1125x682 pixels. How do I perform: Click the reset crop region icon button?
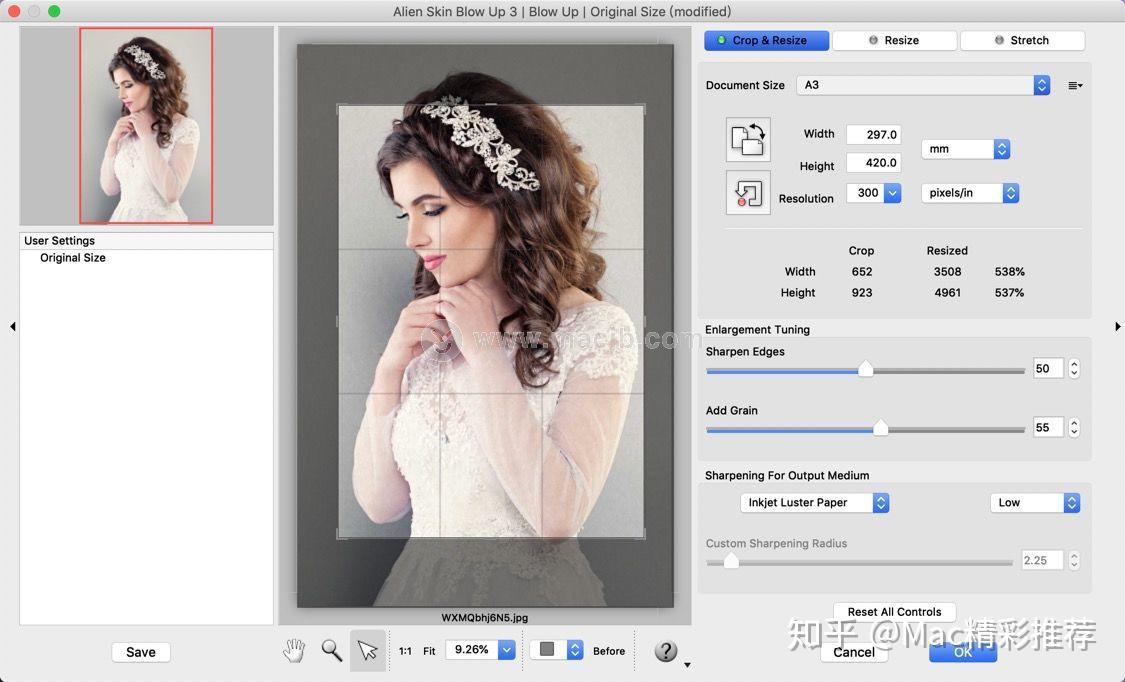748,192
